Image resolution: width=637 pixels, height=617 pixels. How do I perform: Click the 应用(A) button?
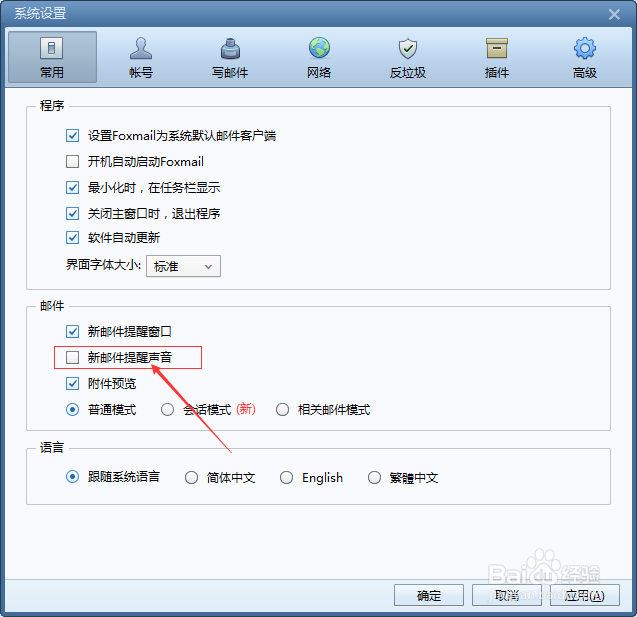coord(585,595)
